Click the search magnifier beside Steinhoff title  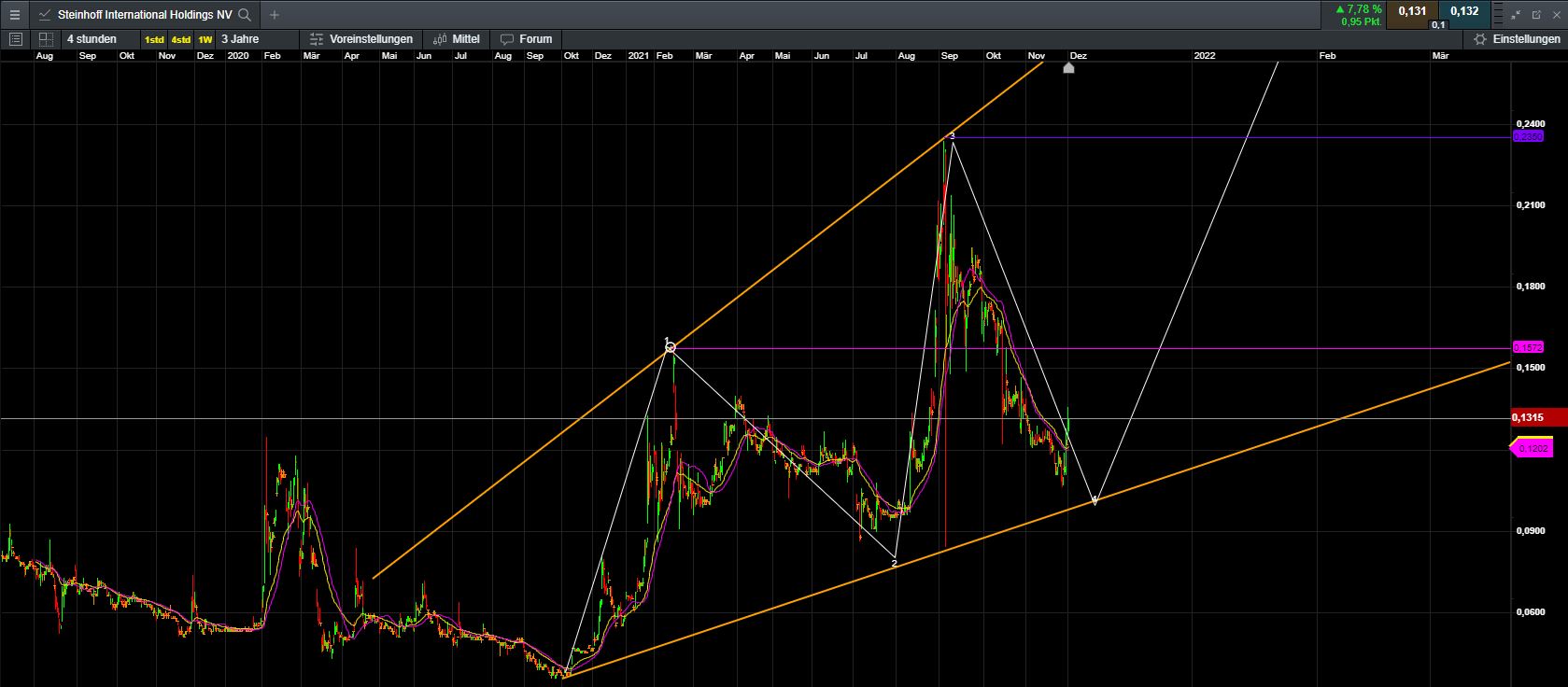[245, 15]
